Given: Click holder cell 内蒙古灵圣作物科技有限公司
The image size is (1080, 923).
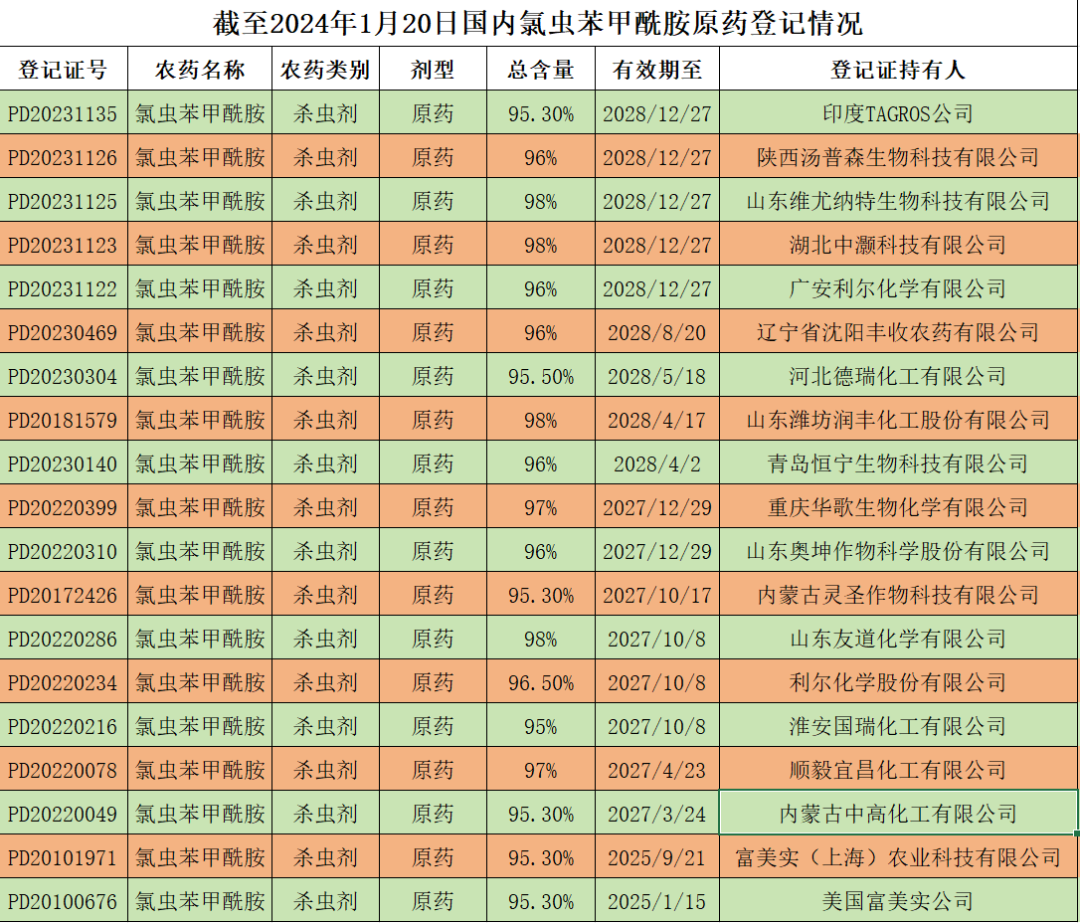Looking at the screenshot, I should 898,594.
